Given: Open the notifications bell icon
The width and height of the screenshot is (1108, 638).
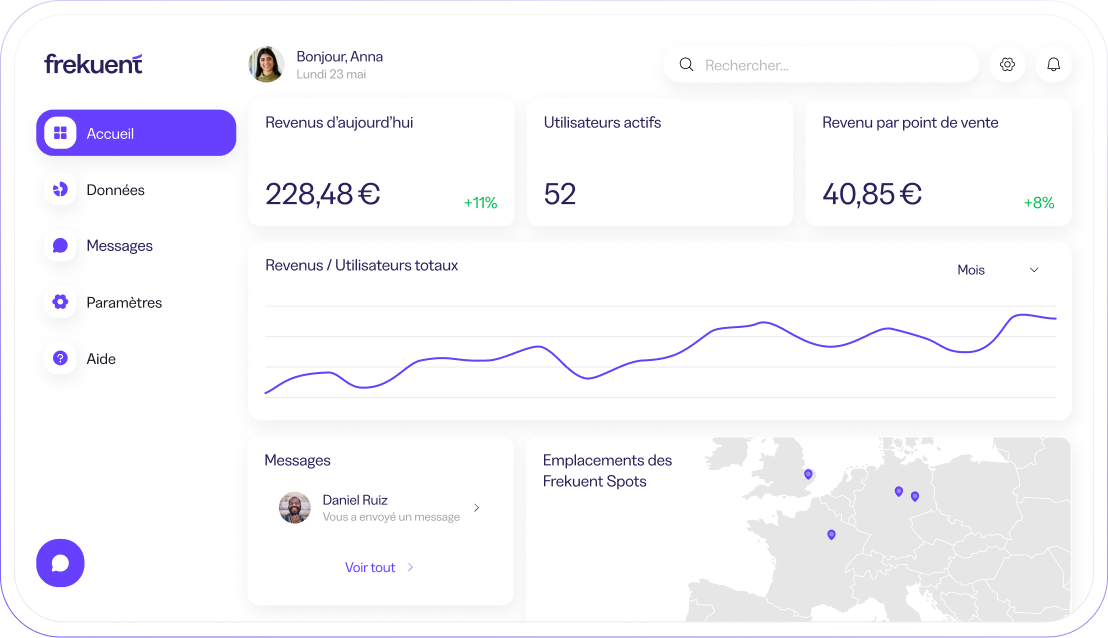Looking at the screenshot, I should [1053, 65].
